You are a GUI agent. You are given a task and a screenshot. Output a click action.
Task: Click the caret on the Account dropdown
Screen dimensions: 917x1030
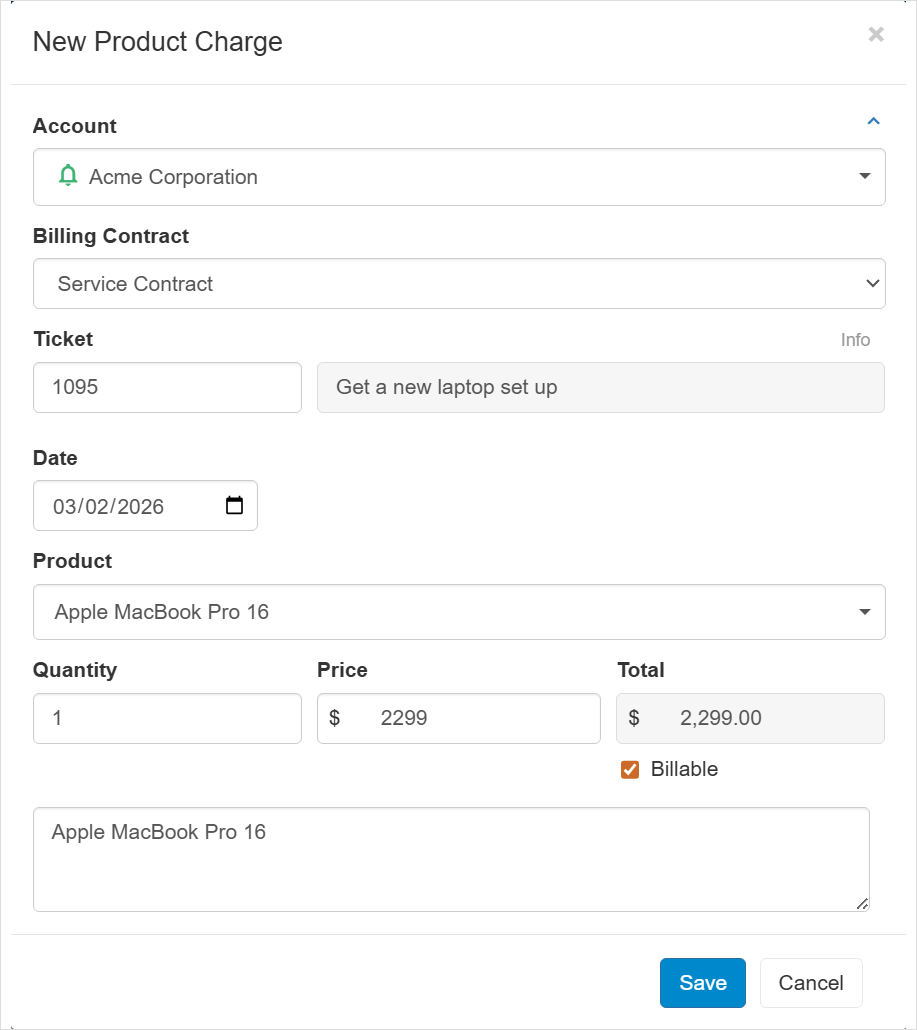click(864, 176)
